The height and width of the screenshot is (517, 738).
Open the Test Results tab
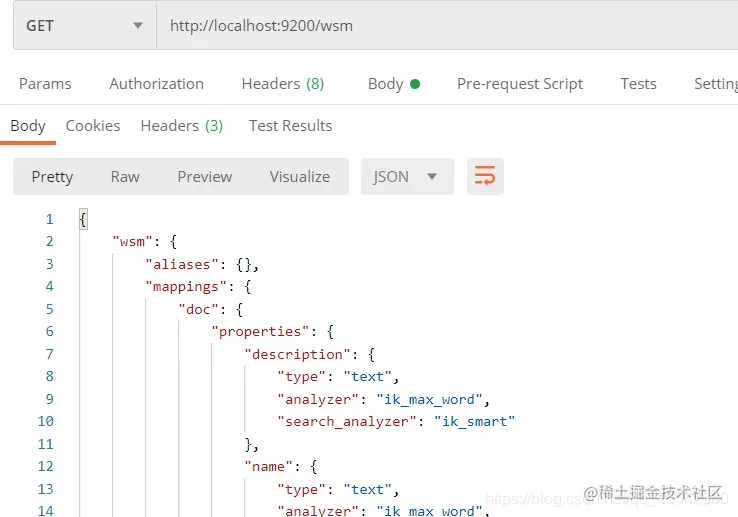tap(290, 126)
